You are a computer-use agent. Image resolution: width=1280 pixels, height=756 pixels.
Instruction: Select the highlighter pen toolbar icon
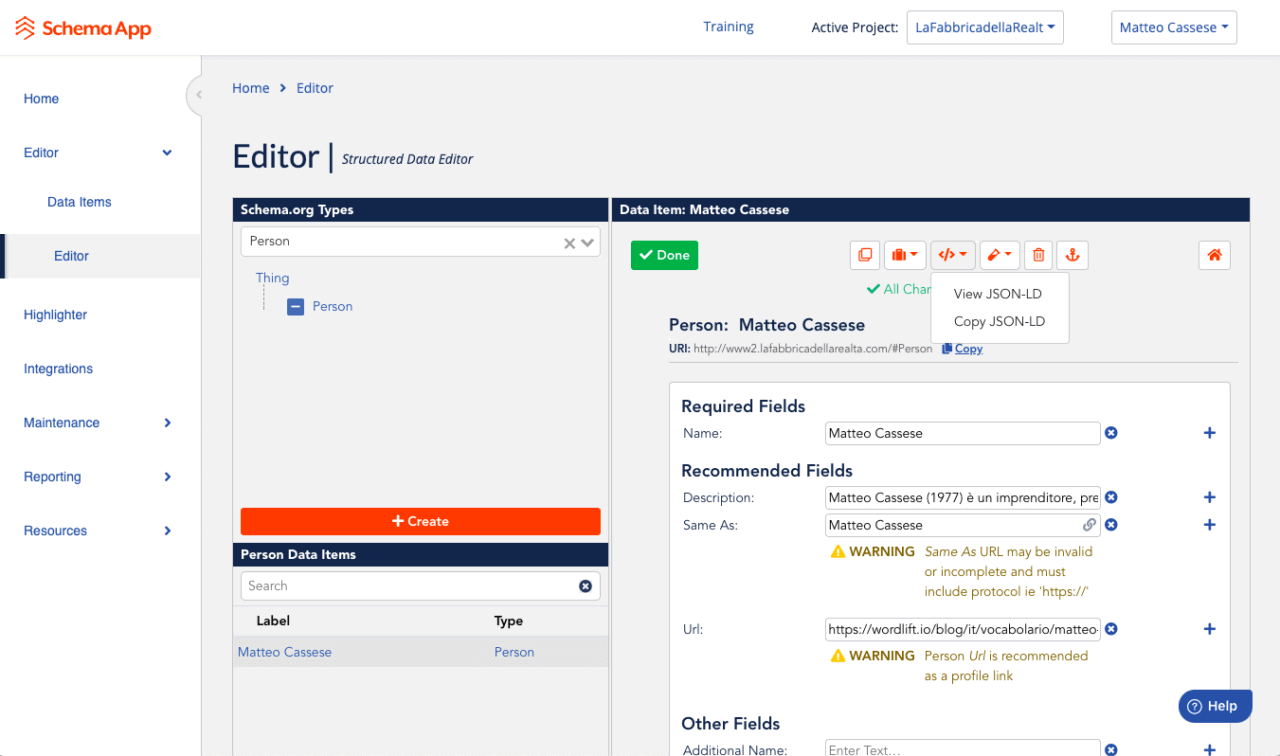[999, 255]
